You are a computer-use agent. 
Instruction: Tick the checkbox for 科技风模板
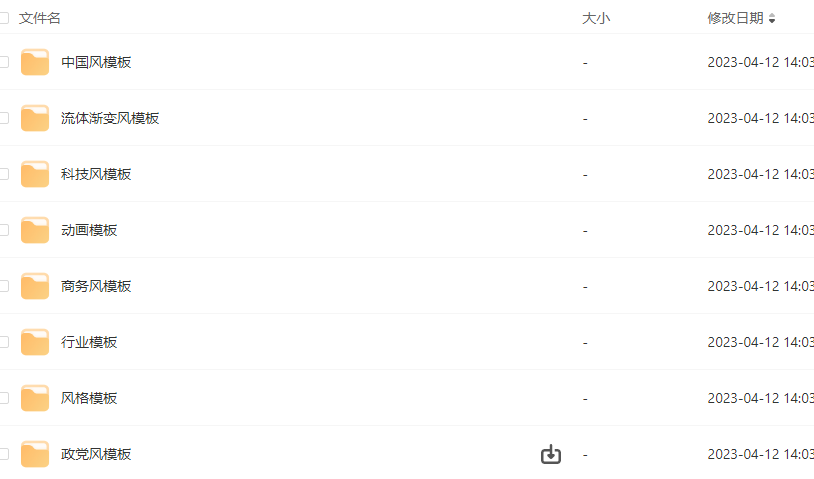(4, 174)
